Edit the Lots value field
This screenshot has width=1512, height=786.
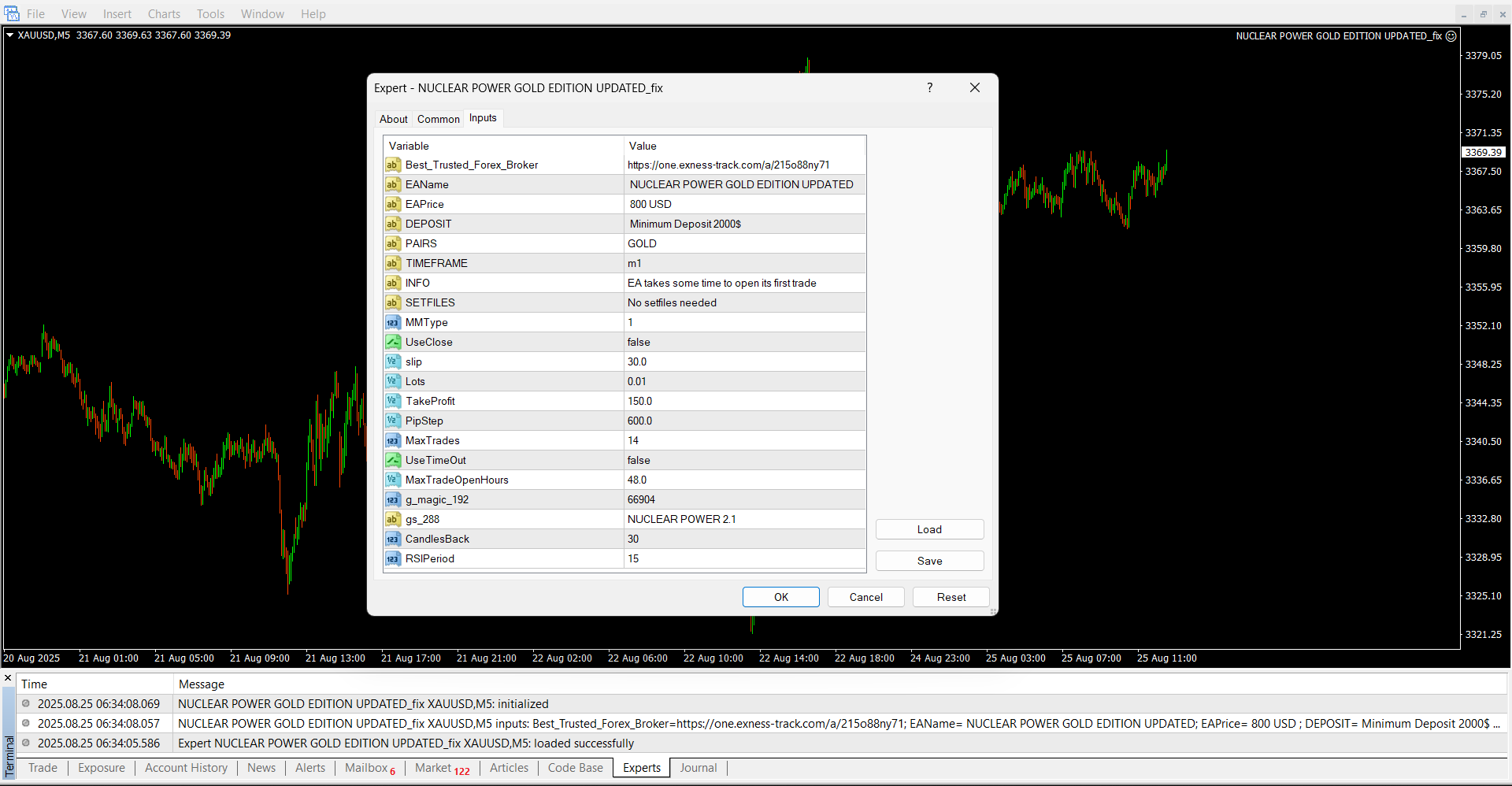744,381
